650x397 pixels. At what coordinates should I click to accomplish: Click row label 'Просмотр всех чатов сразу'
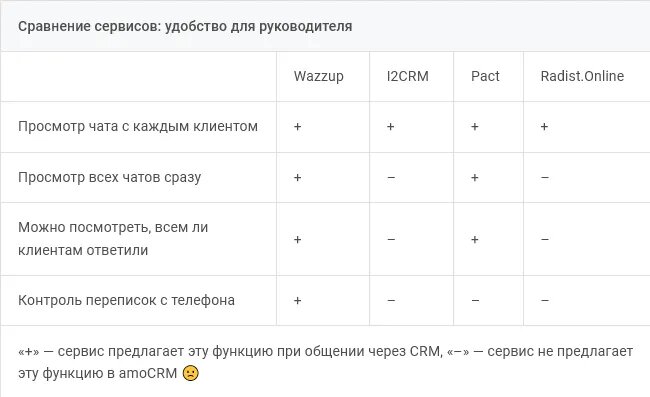point(109,177)
